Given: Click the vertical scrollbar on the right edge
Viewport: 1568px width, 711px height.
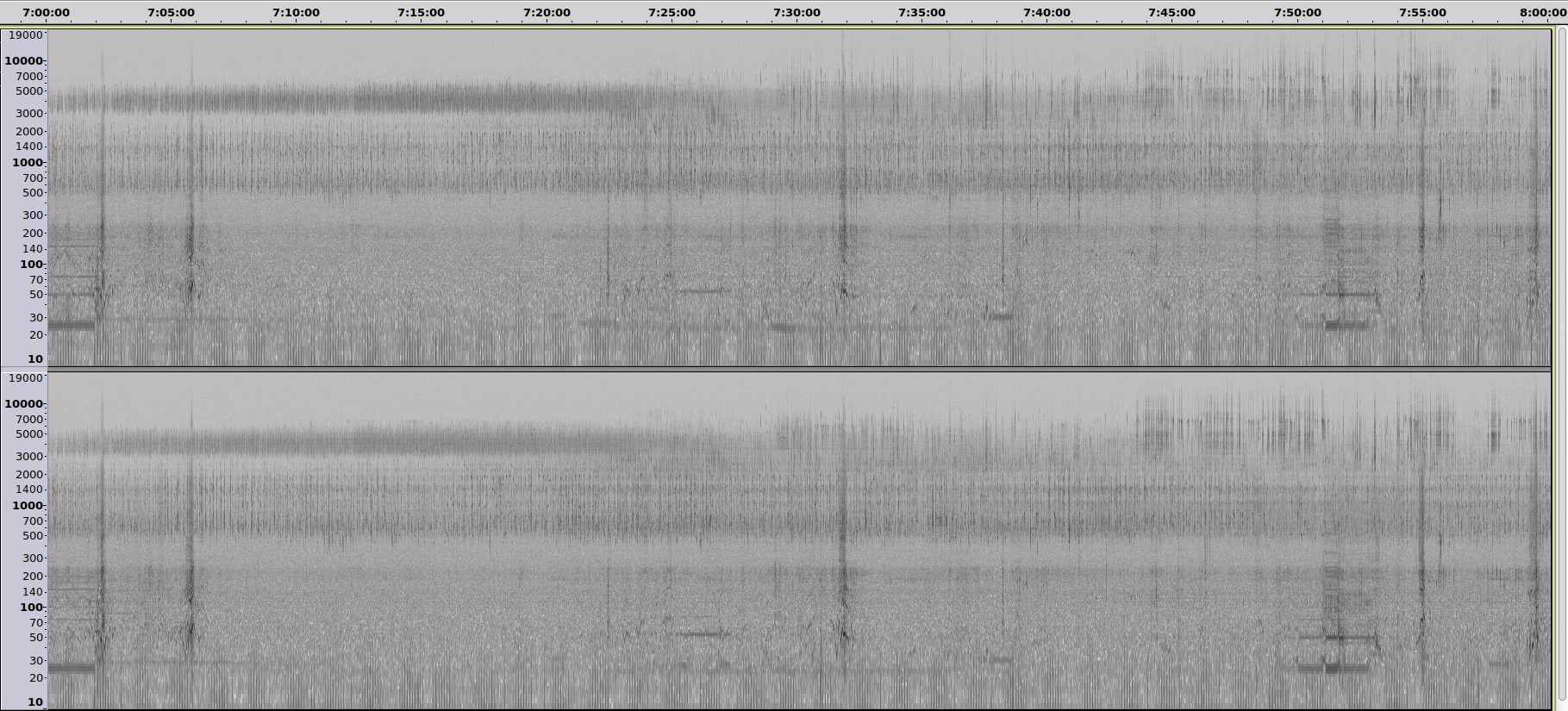Looking at the screenshot, I should coord(1561,362).
